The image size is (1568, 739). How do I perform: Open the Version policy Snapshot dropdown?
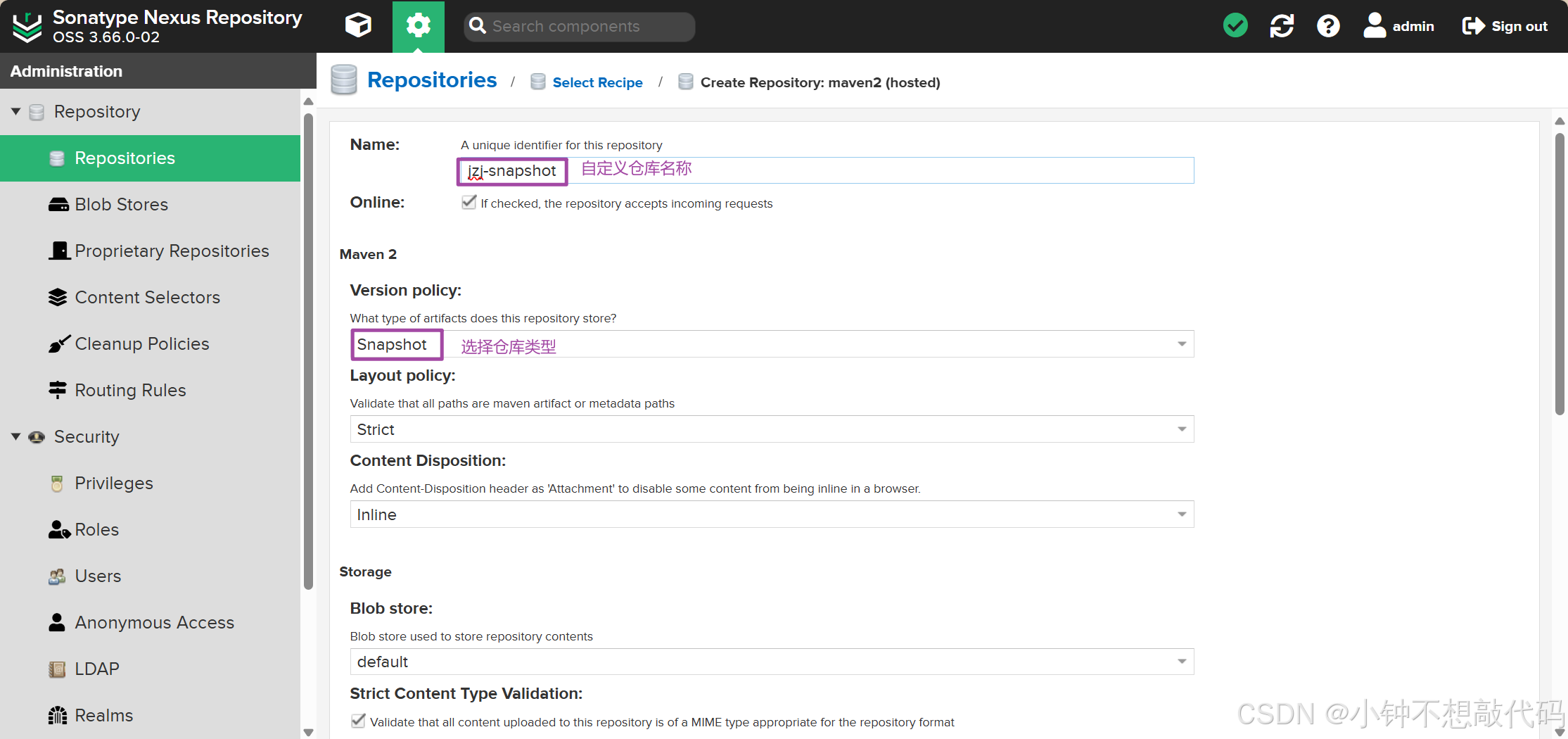772,344
